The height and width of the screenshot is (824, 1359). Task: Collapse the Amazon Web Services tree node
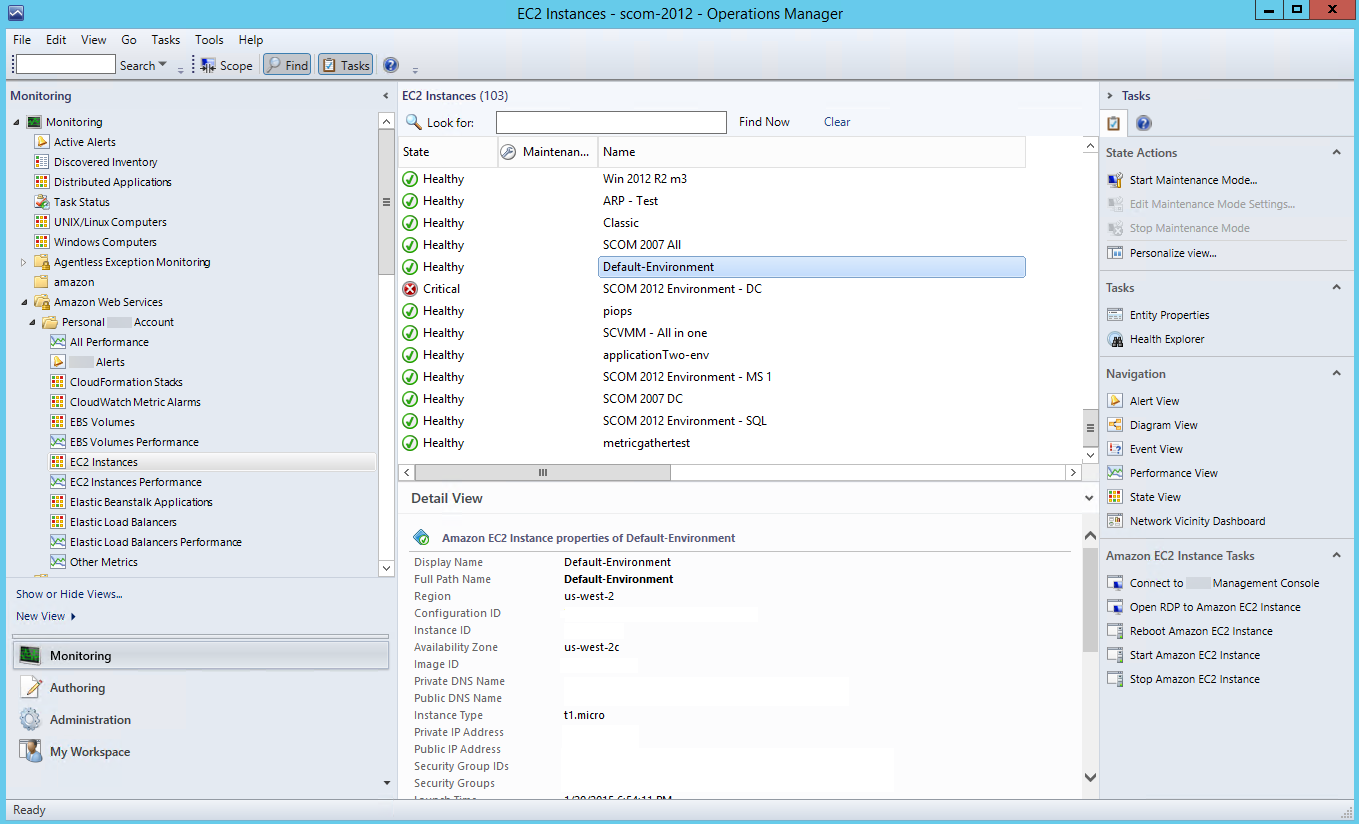click(x=24, y=302)
